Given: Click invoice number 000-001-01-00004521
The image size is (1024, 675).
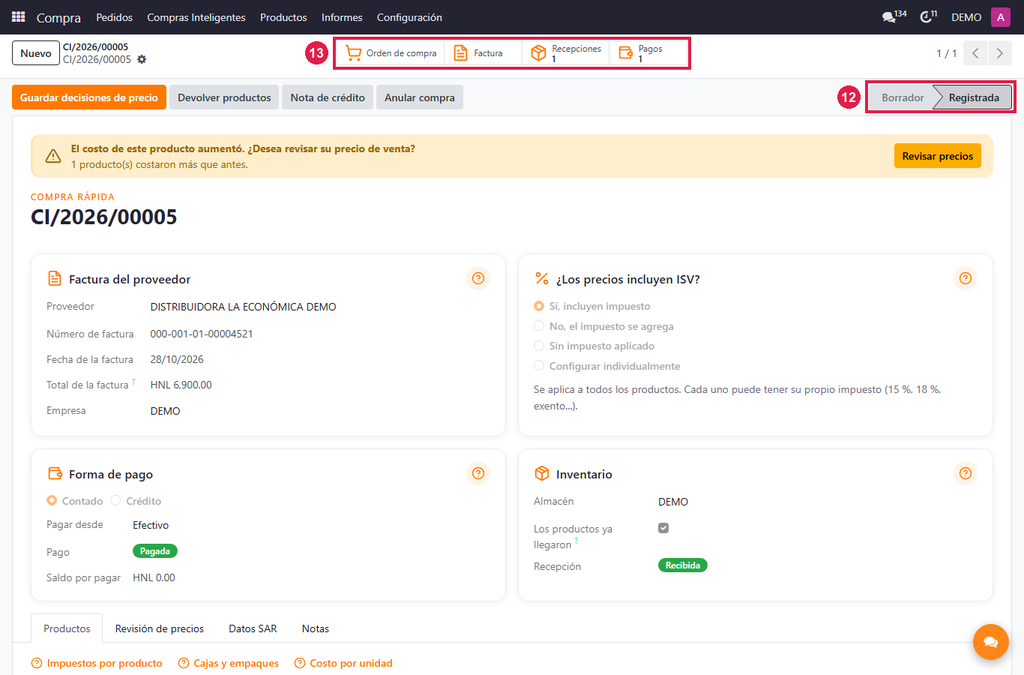Looking at the screenshot, I should click(x=201, y=334).
